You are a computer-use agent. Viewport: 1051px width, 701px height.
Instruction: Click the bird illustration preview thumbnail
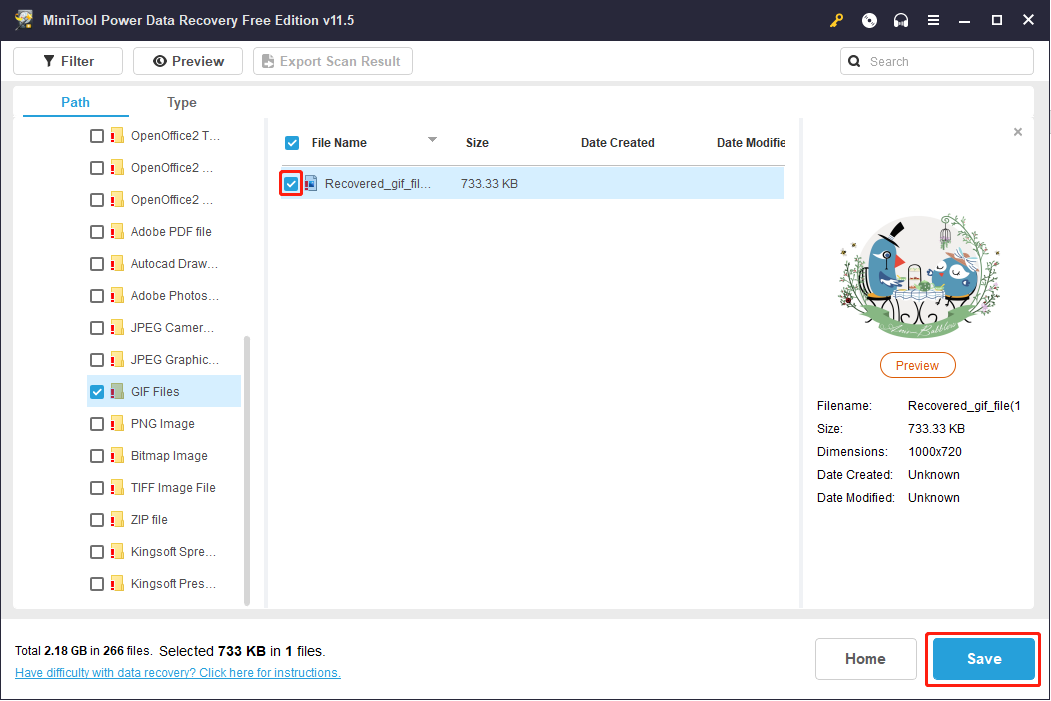tap(918, 275)
